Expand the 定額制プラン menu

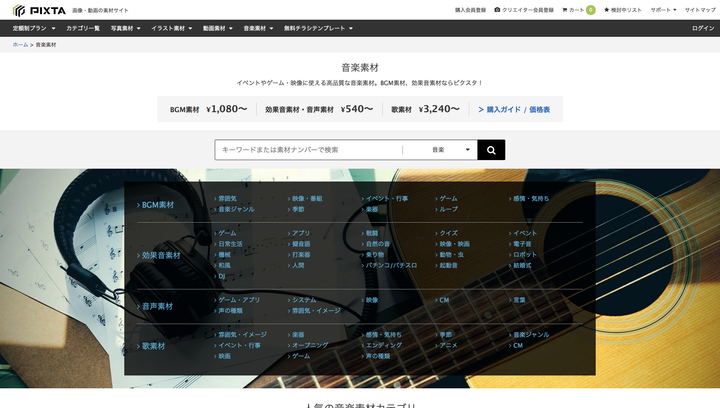[x=34, y=28]
